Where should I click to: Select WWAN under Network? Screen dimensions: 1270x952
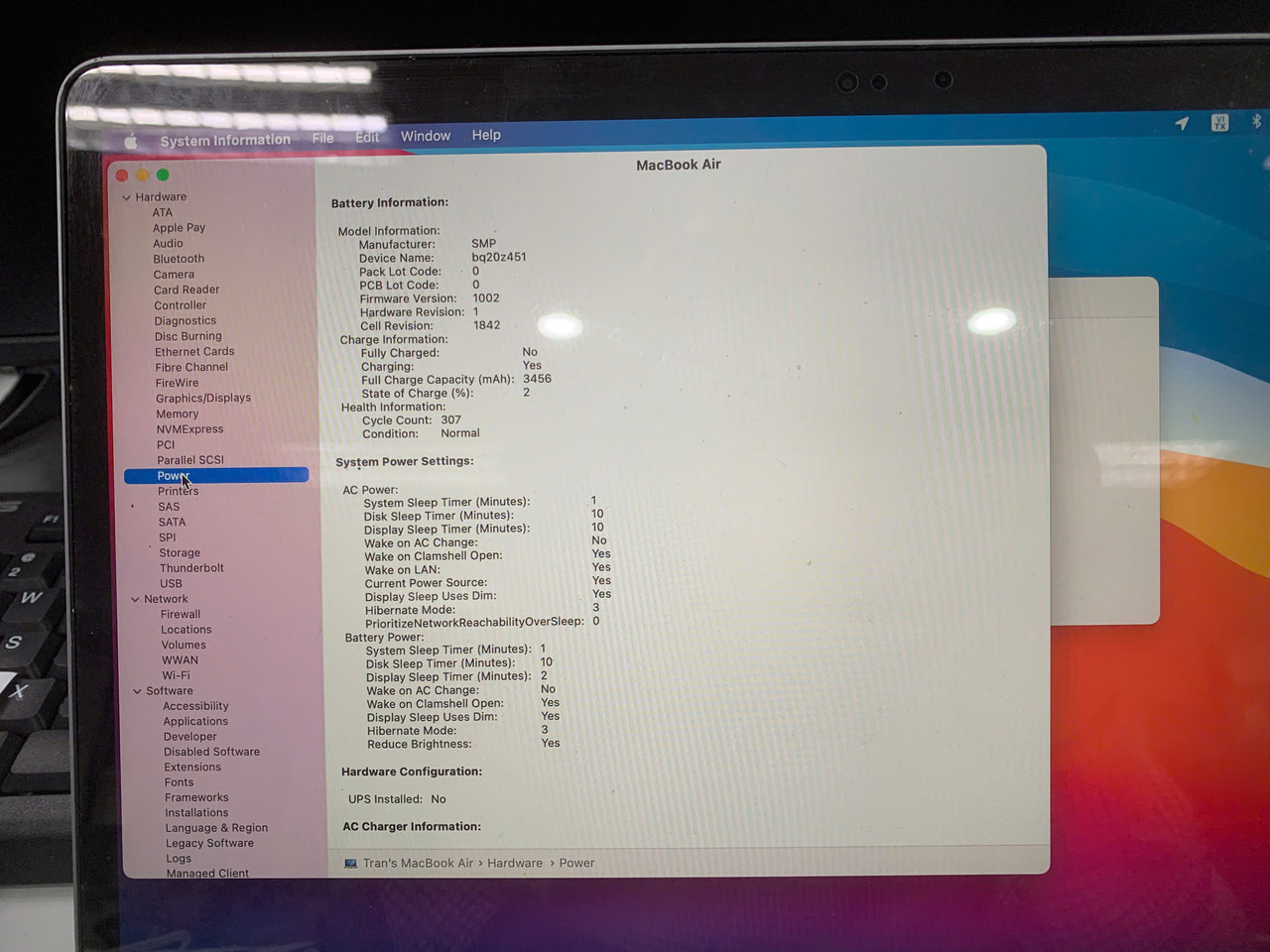181,660
